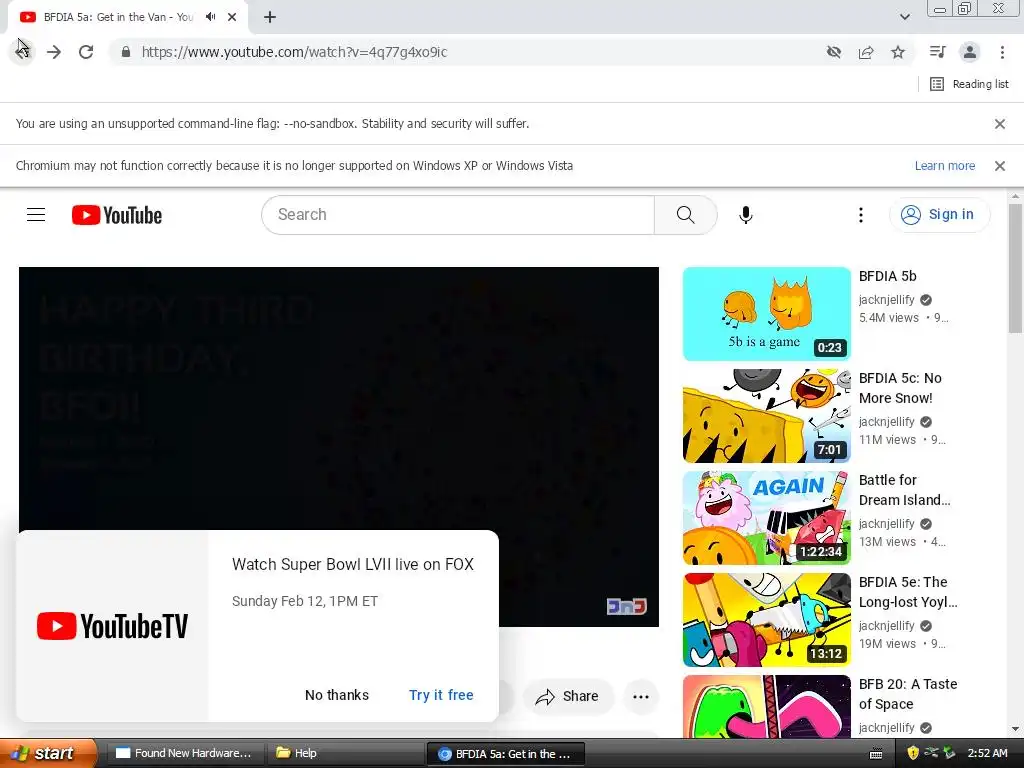Open the Reading list
Viewport: 1024px width, 768px height.
coord(969,84)
